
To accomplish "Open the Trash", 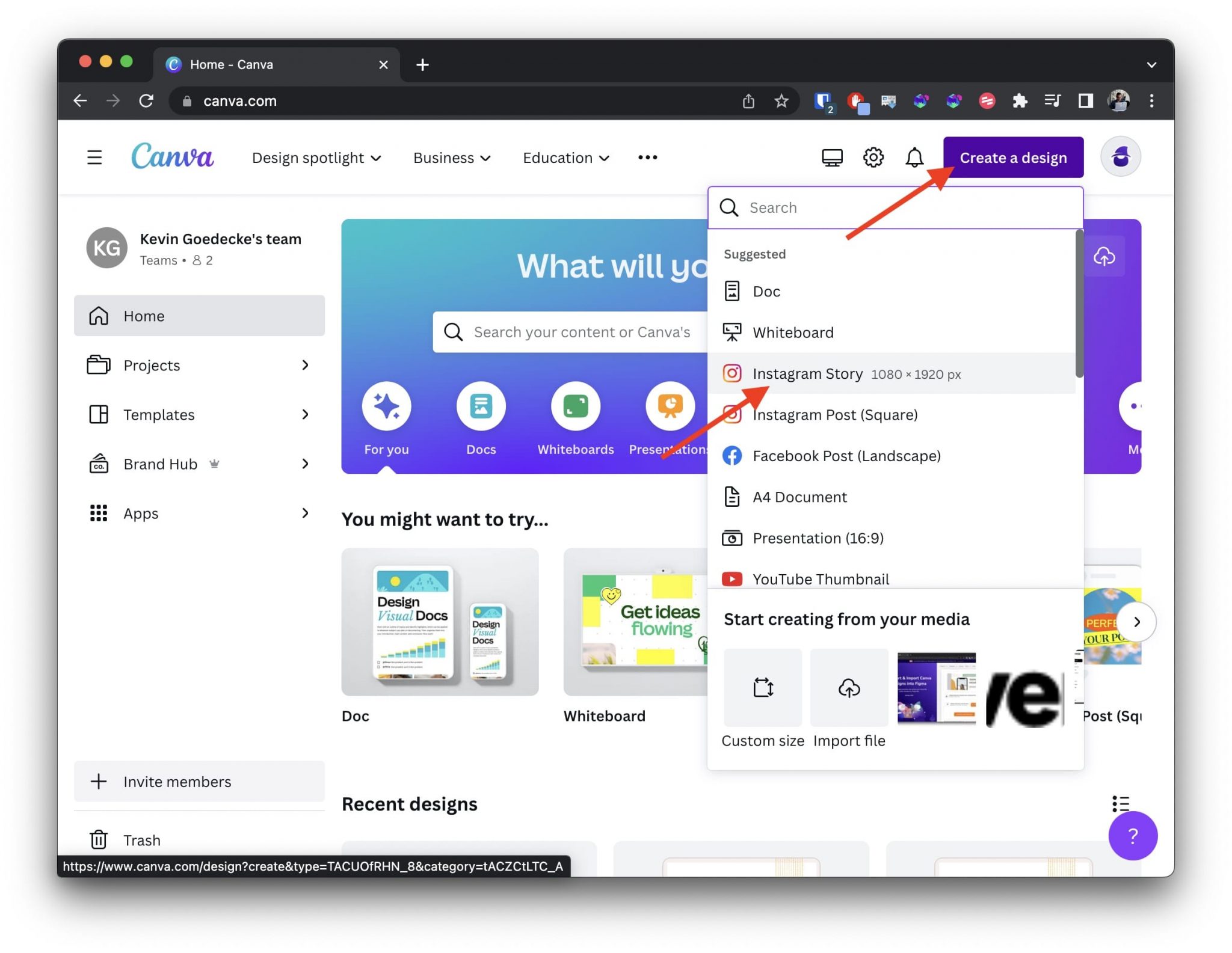I will 141,840.
